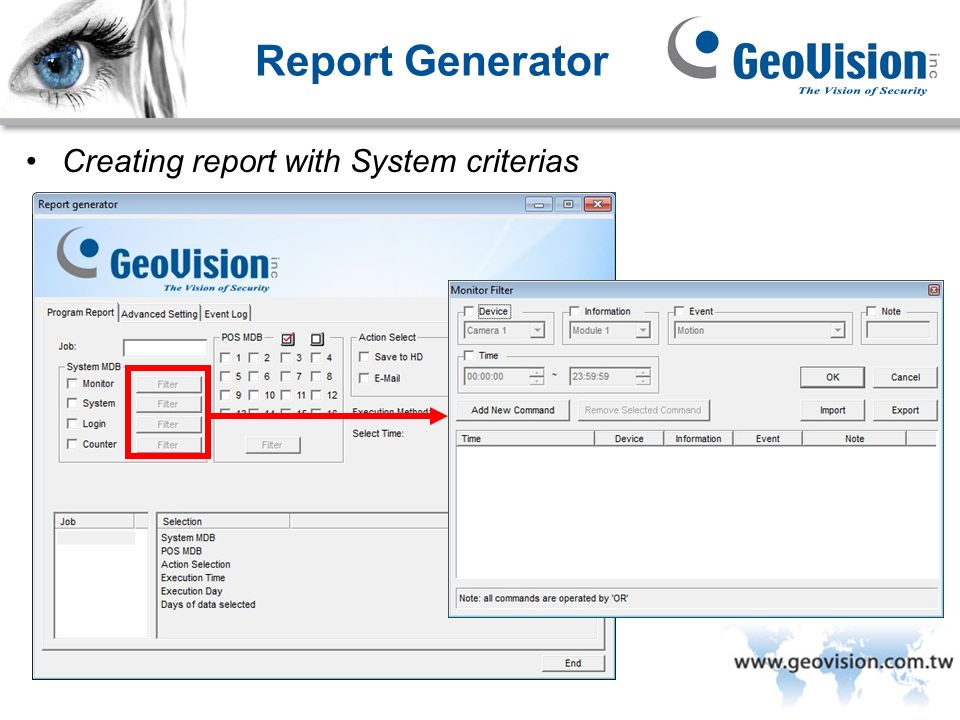Check POS MDB box 10
The width and height of the screenshot is (960, 720).
[x=254, y=395]
